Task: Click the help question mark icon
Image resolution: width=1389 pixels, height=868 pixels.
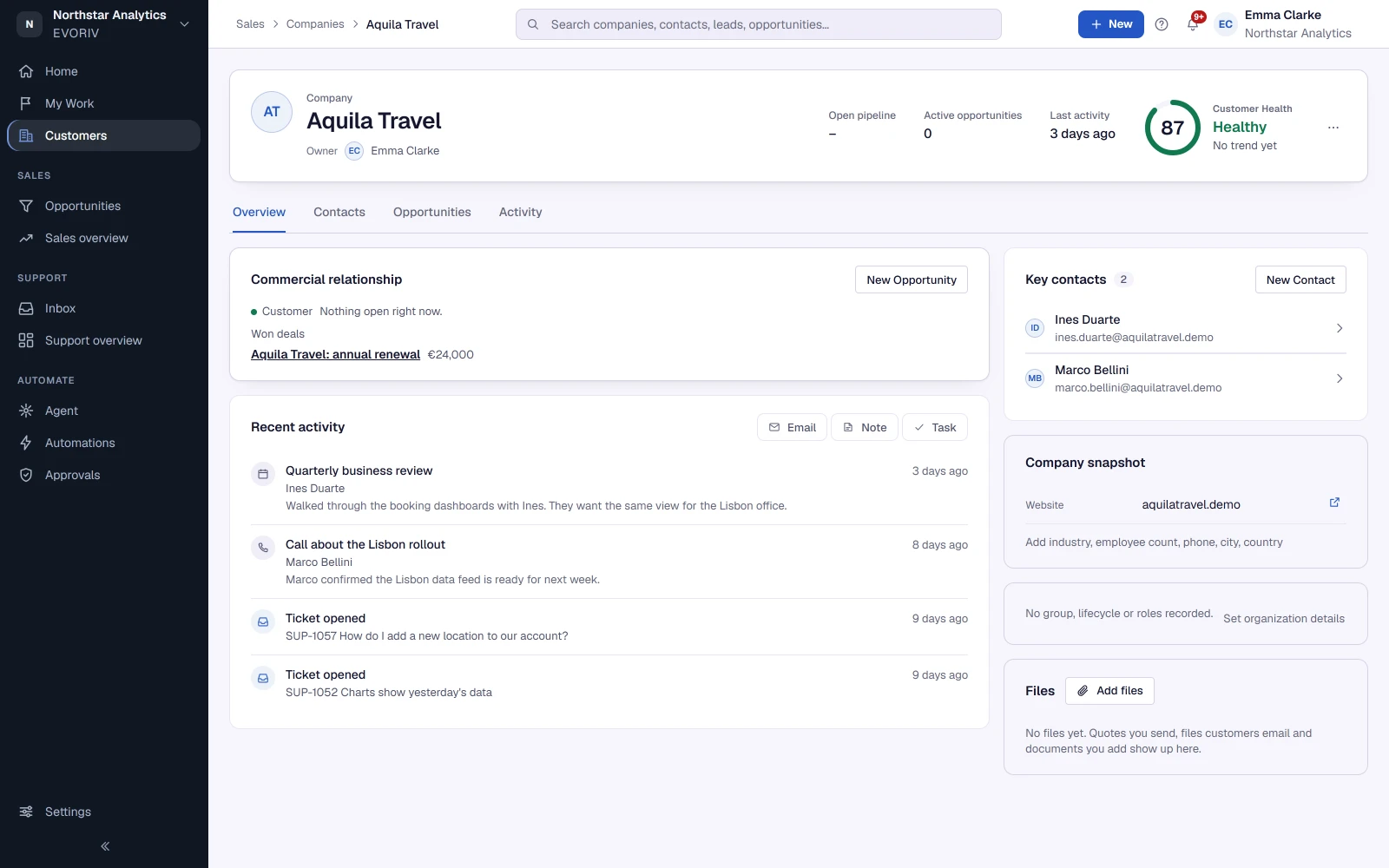Action: coord(1162,24)
